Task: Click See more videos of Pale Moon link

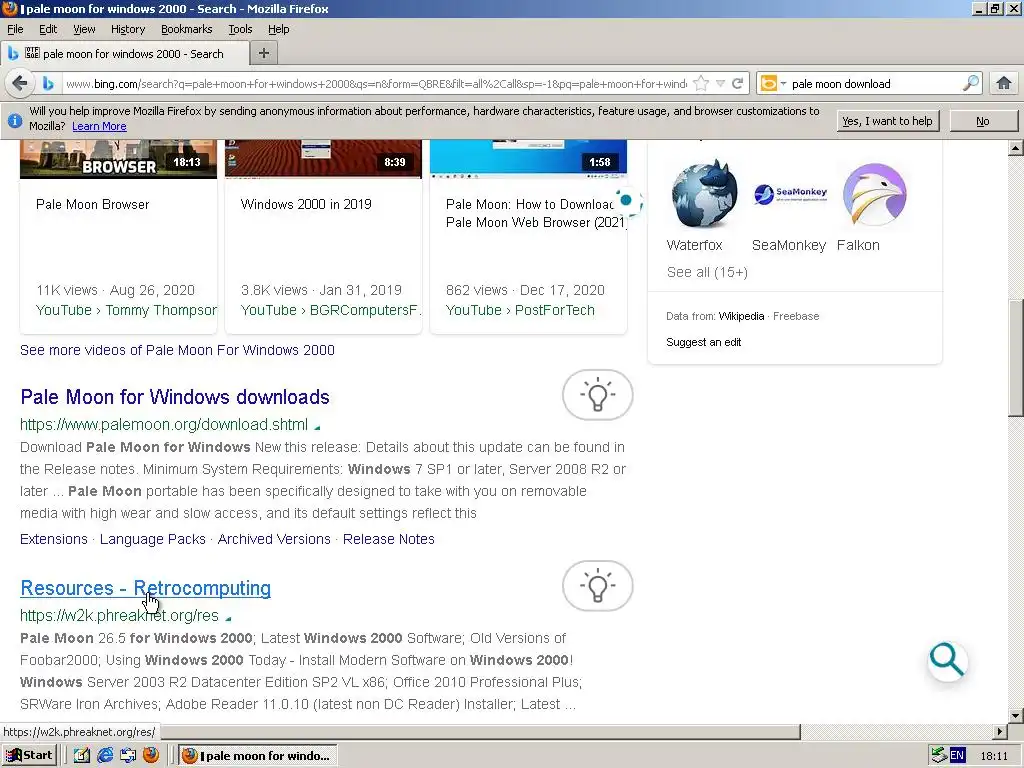Action: click(177, 350)
